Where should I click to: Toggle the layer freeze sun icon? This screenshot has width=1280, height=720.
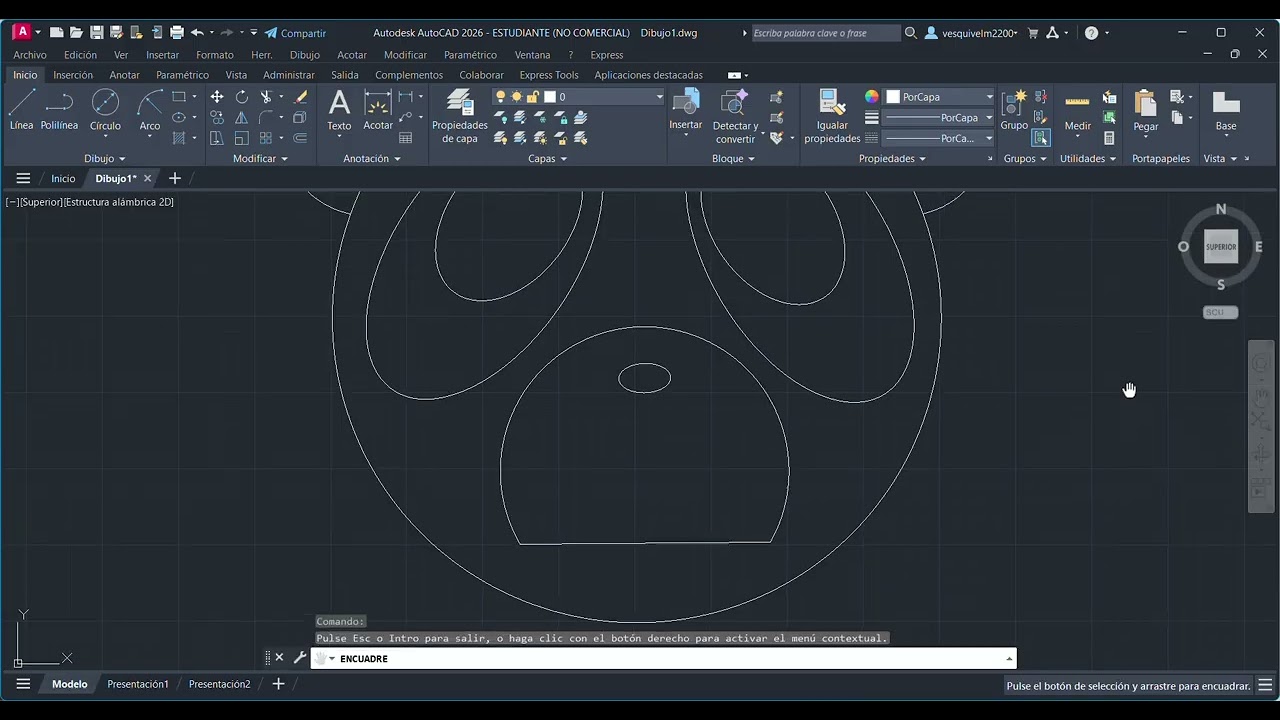click(x=517, y=97)
